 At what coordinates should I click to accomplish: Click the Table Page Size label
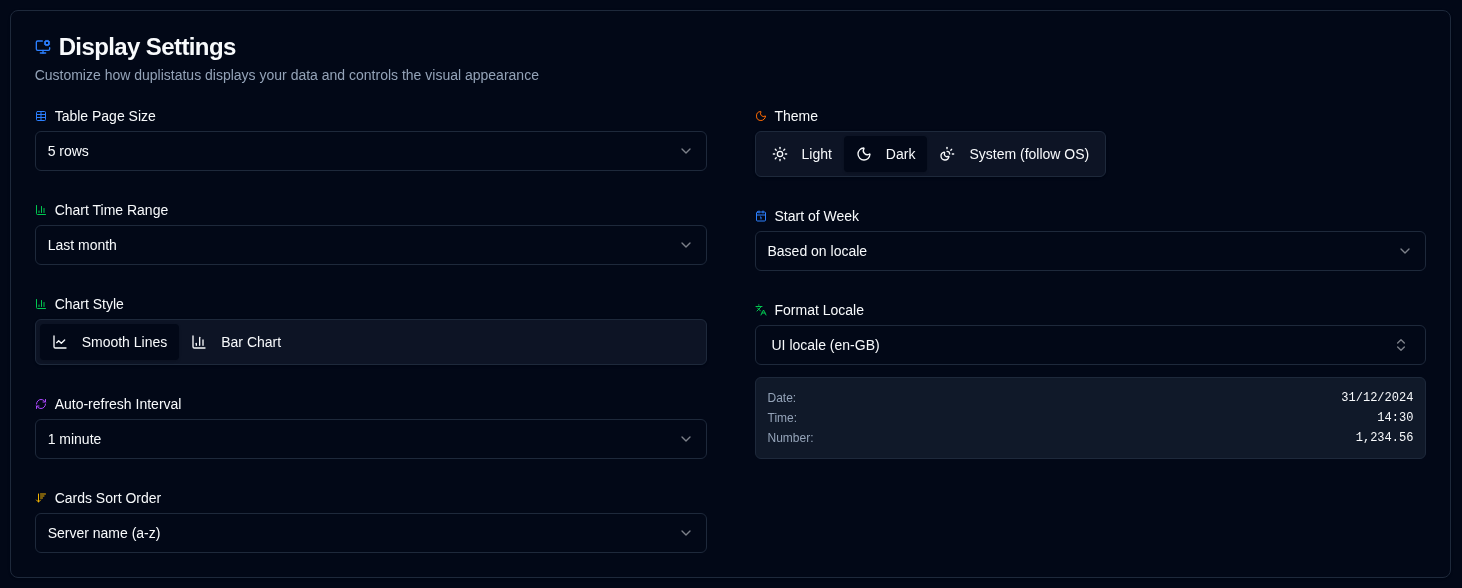click(x=105, y=116)
